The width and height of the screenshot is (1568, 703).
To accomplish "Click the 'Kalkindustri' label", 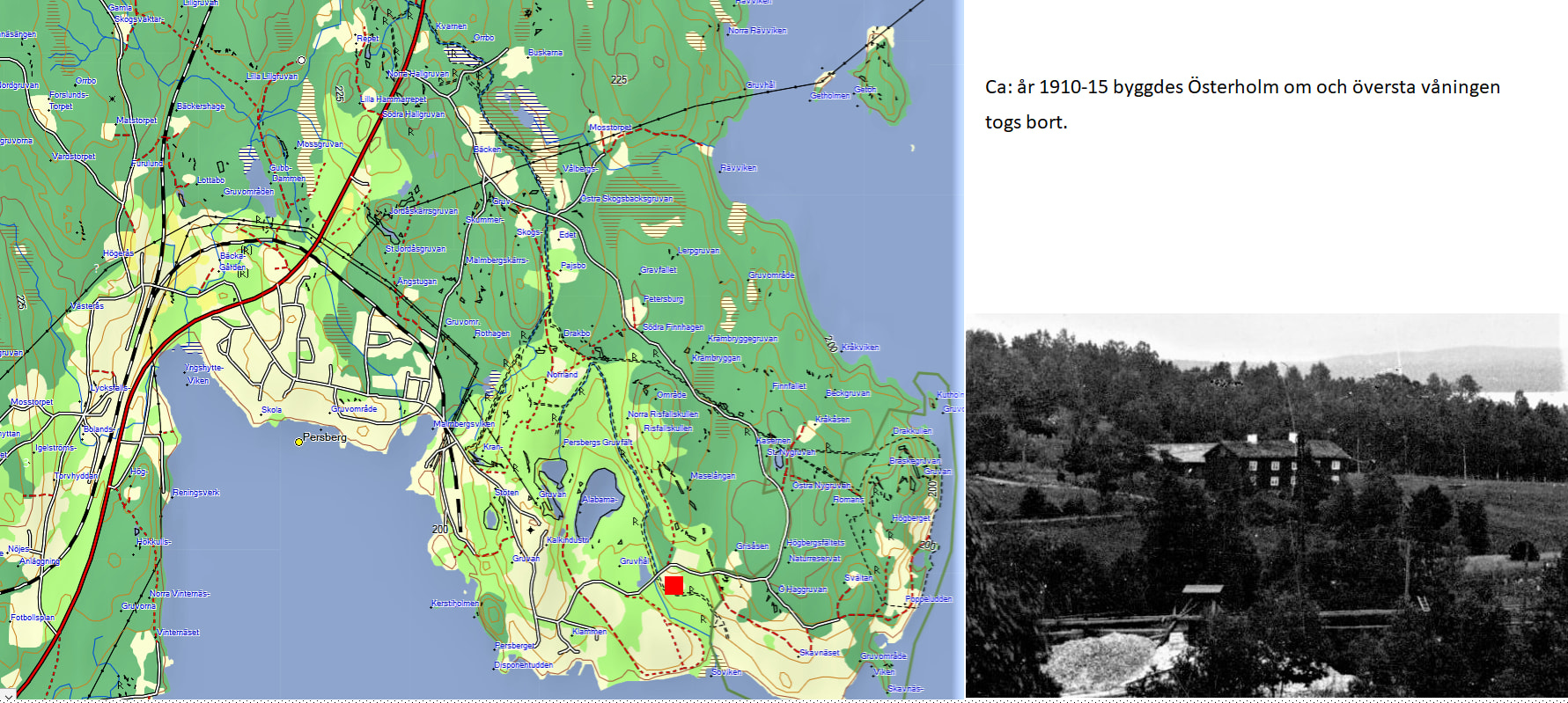I will [x=568, y=540].
